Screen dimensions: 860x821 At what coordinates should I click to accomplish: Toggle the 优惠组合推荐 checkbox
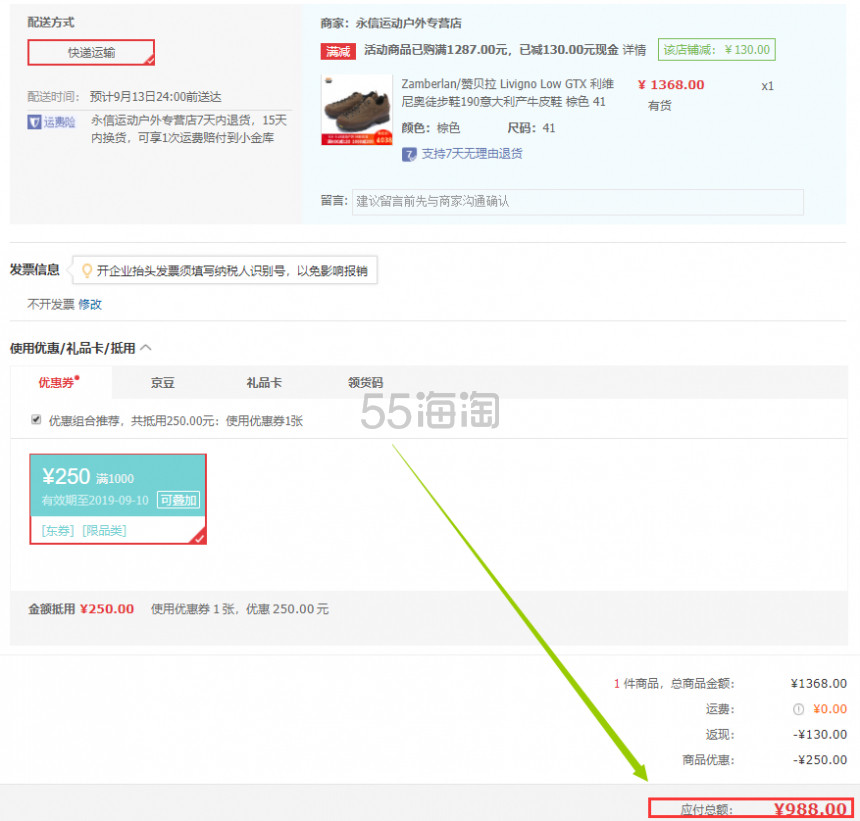(x=36, y=420)
